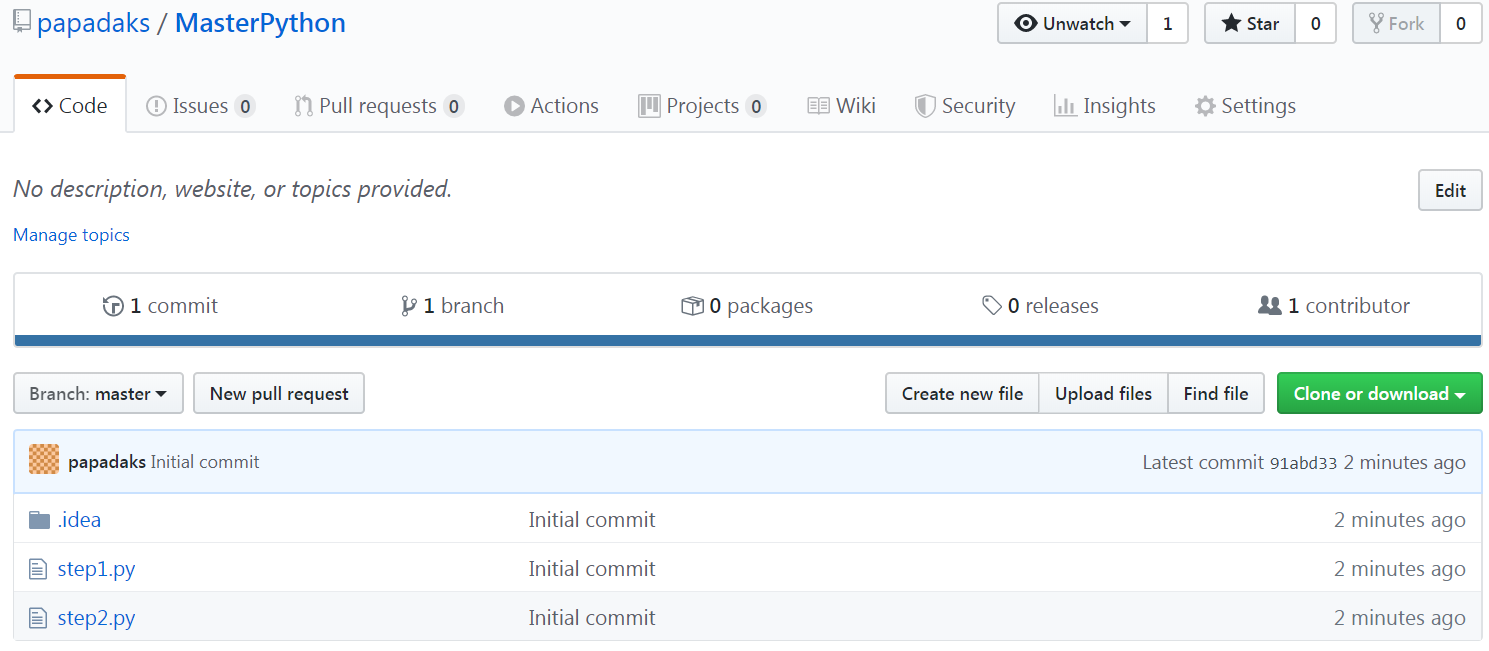Open the step2.py file

coord(96,618)
